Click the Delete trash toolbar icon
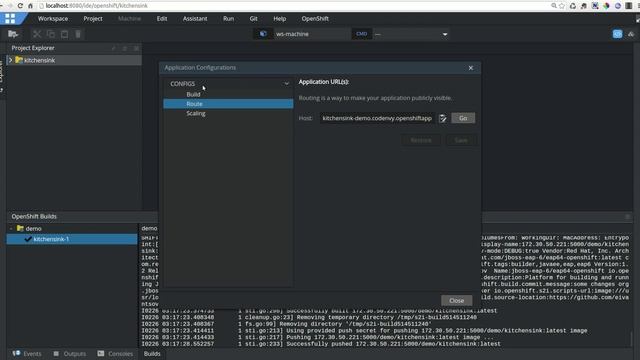This screenshot has height=360, width=640. pyautogui.click(x=78, y=34)
